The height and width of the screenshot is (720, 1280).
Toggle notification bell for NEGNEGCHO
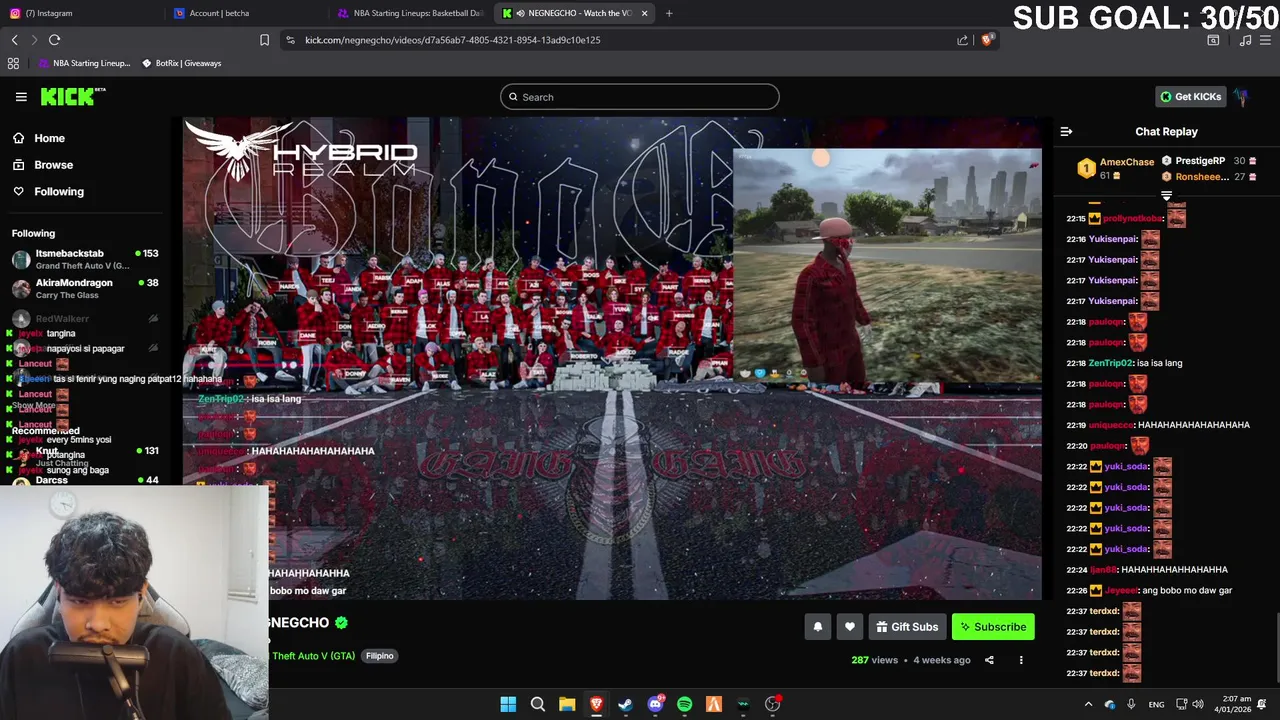pyautogui.click(x=817, y=627)
